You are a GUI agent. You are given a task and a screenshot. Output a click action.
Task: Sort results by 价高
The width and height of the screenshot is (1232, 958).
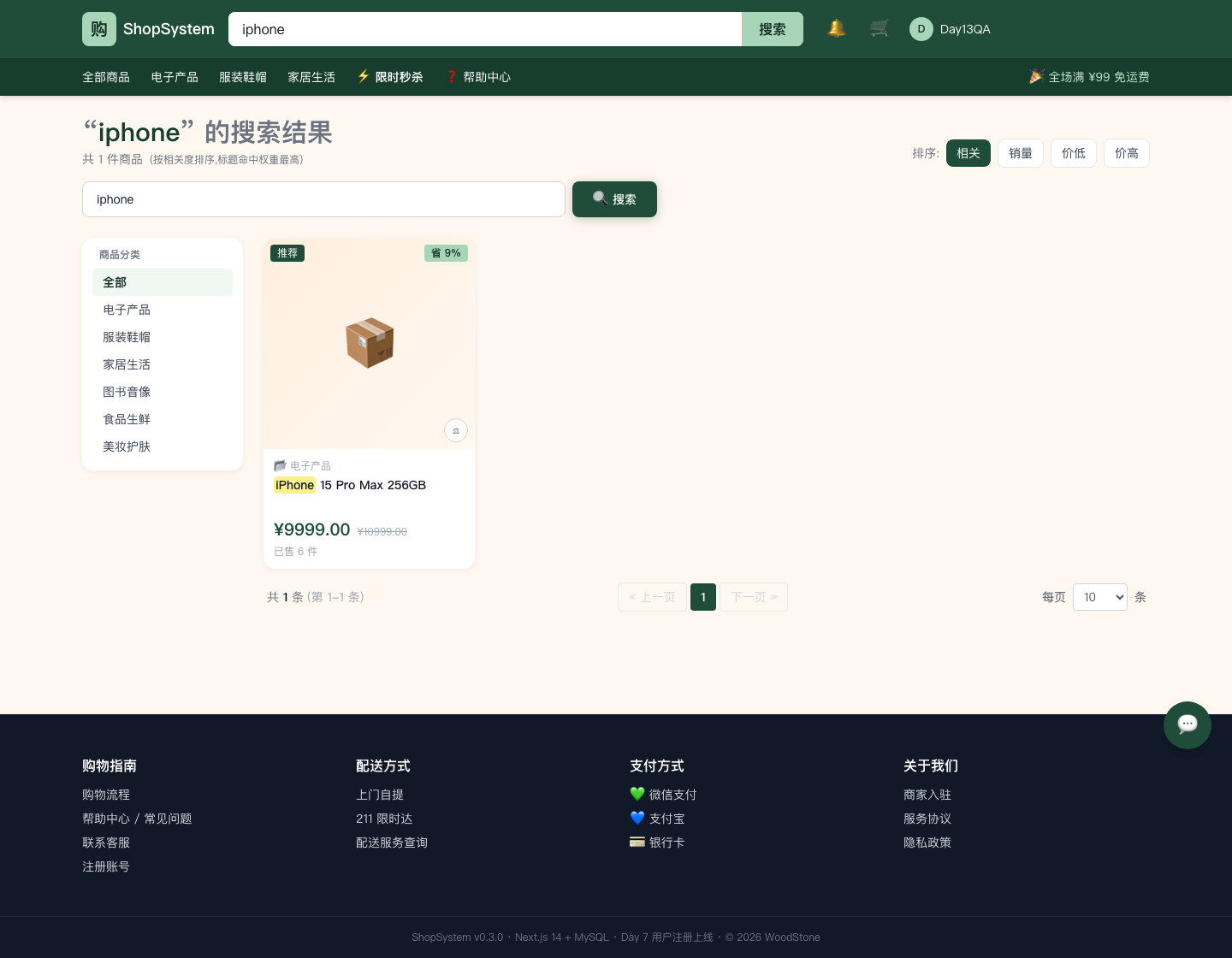point(1127,153)
